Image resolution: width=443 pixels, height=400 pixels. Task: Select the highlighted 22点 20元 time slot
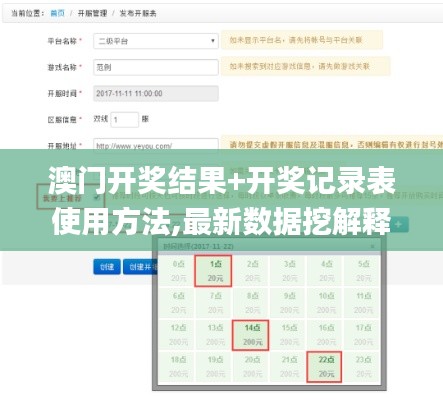pyautogui.click(x=324, y=367)
